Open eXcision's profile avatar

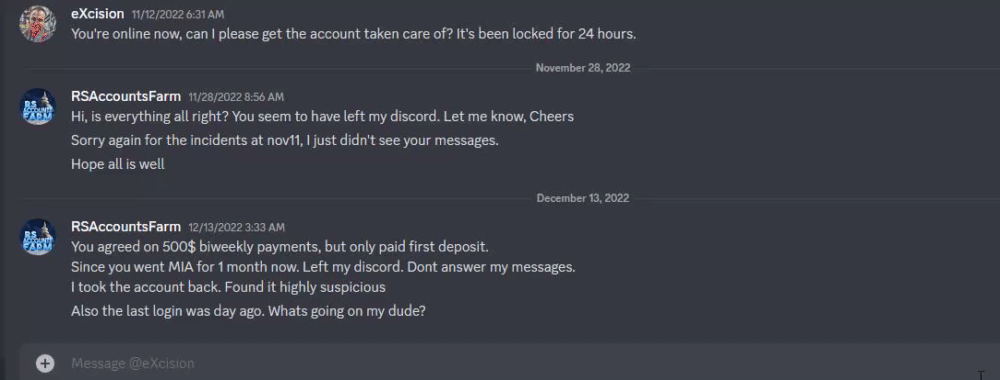38,24
